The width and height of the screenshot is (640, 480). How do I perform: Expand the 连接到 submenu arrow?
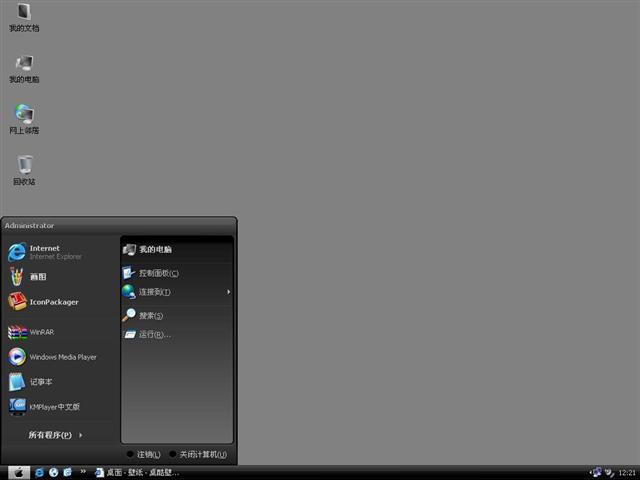pos(229,292)
